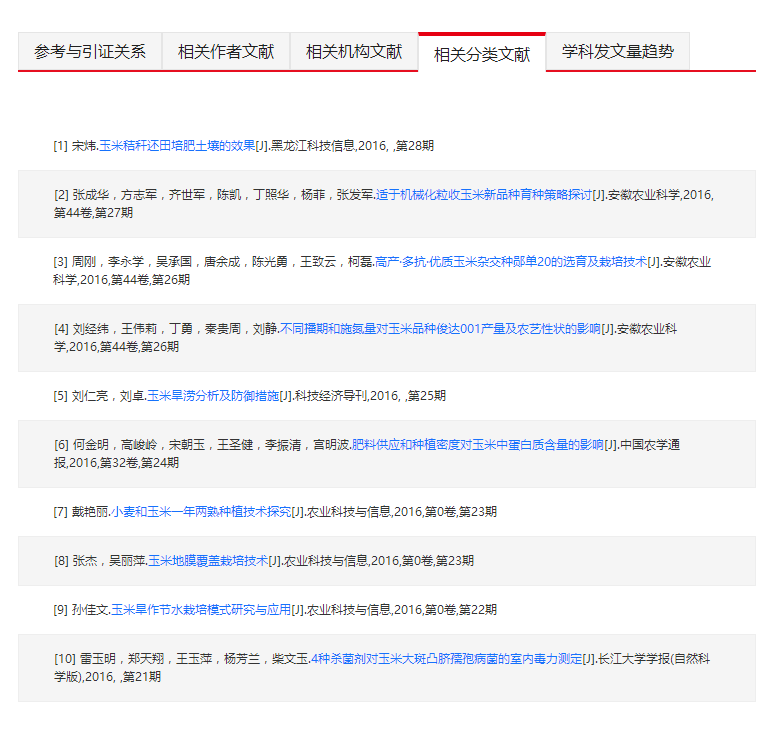
Task: Open the 相关作者文献 tab
Action: pyautogui.click(x=226, y=52)
